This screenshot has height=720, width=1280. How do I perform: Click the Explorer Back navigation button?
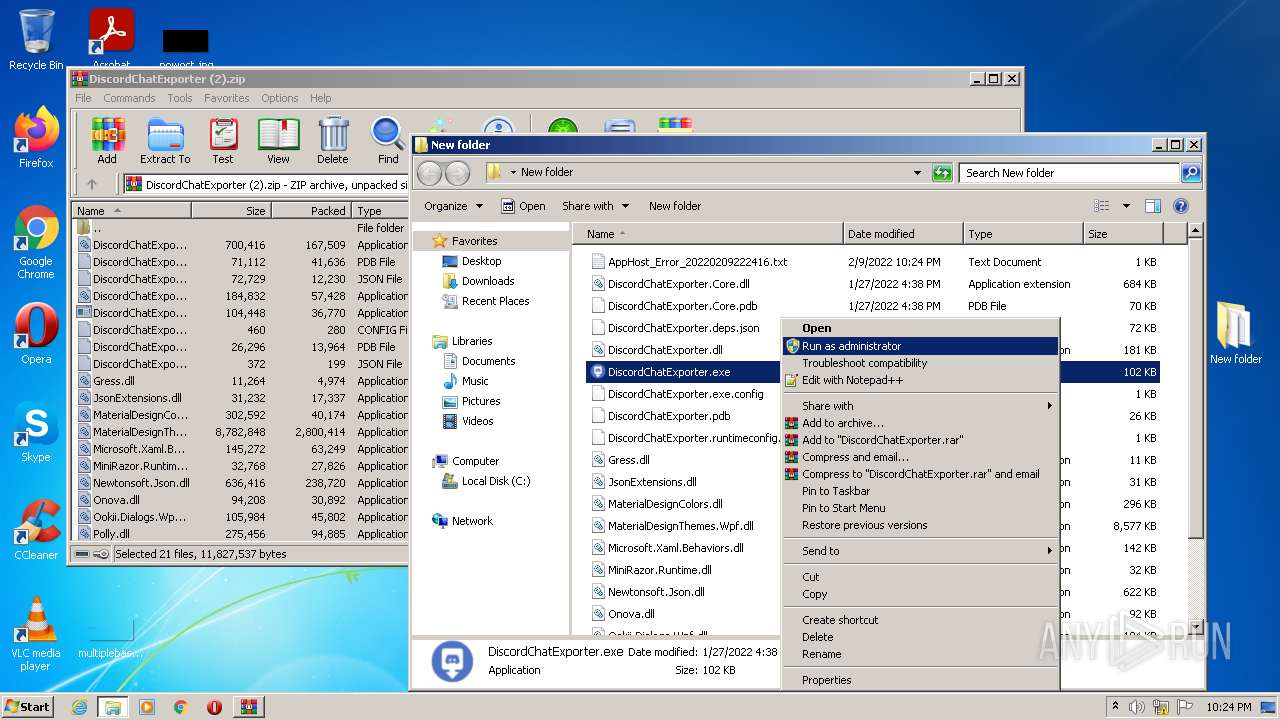pos(430,173)
